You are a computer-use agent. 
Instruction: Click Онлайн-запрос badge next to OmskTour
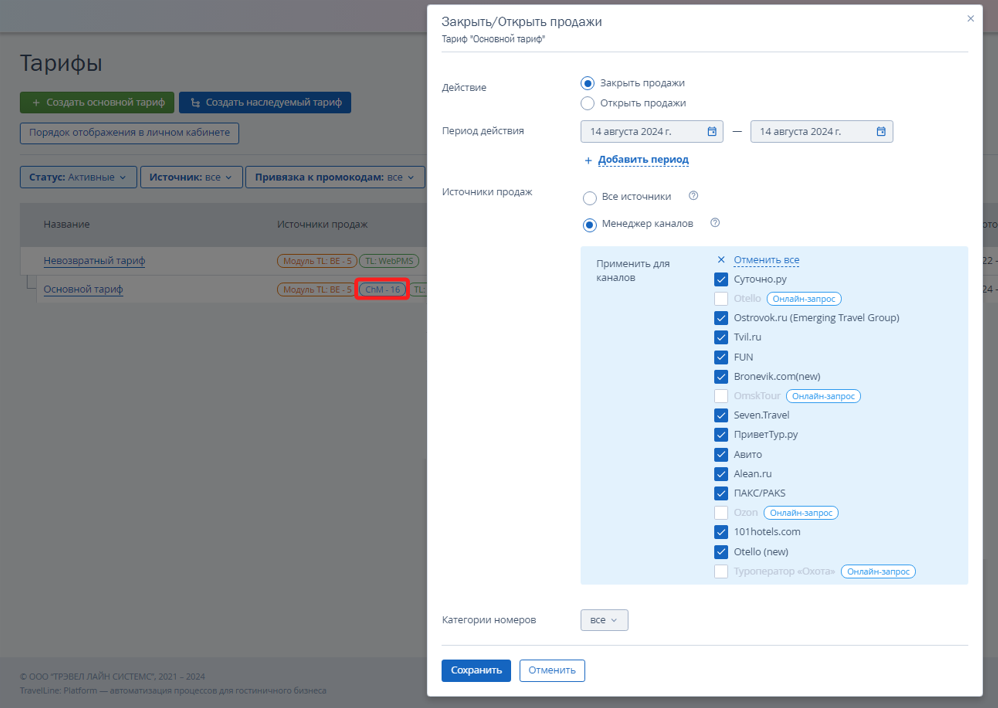[824, 396]
